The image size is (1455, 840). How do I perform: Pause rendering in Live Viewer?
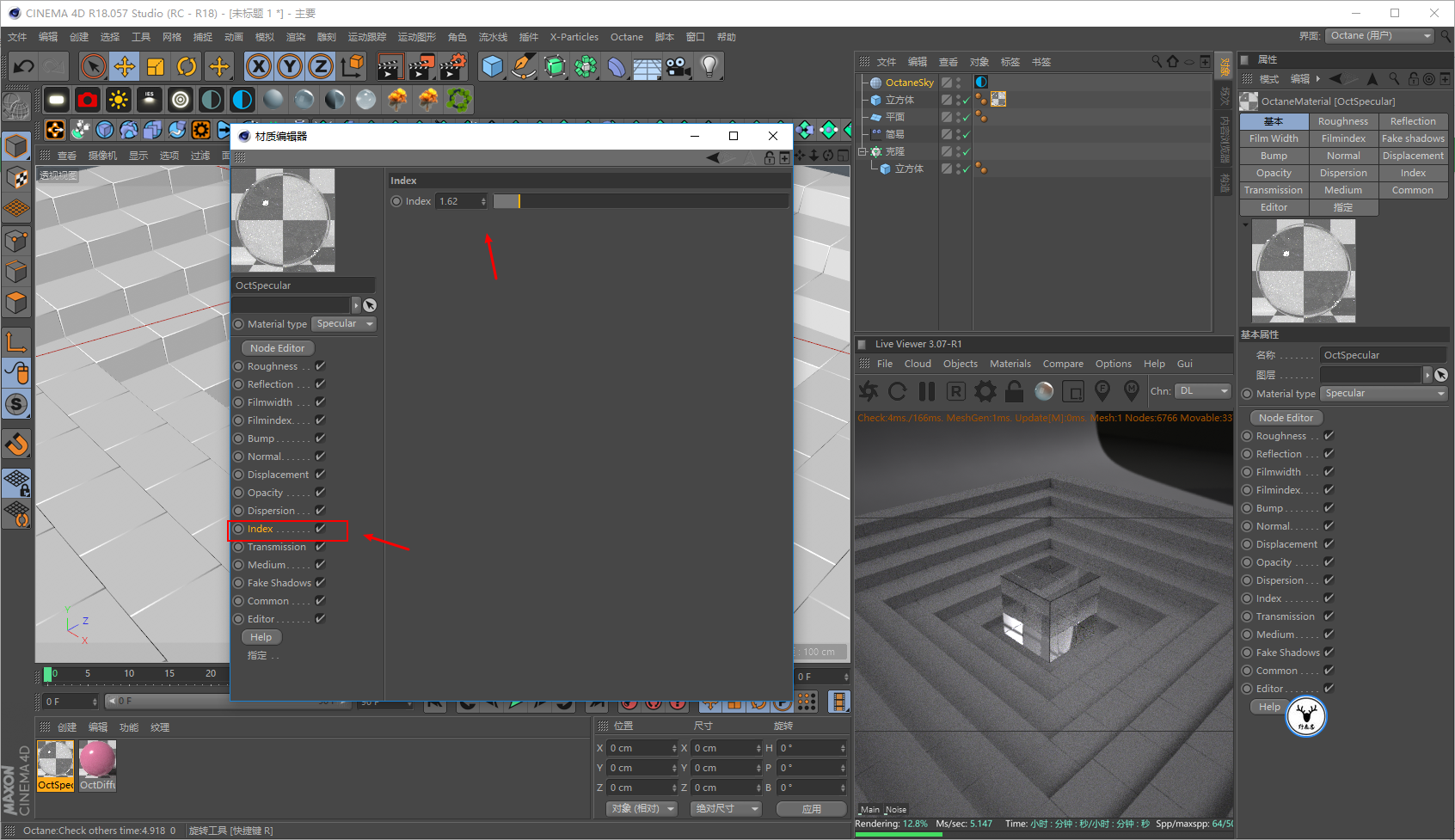[x=927, y=391]
